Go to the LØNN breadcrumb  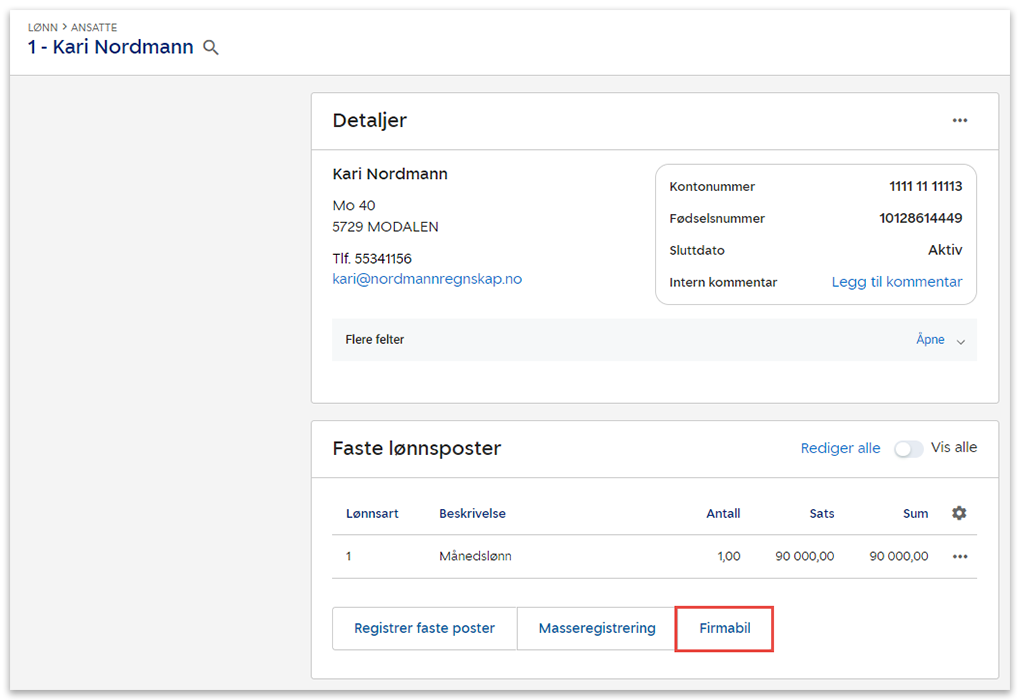42,28
